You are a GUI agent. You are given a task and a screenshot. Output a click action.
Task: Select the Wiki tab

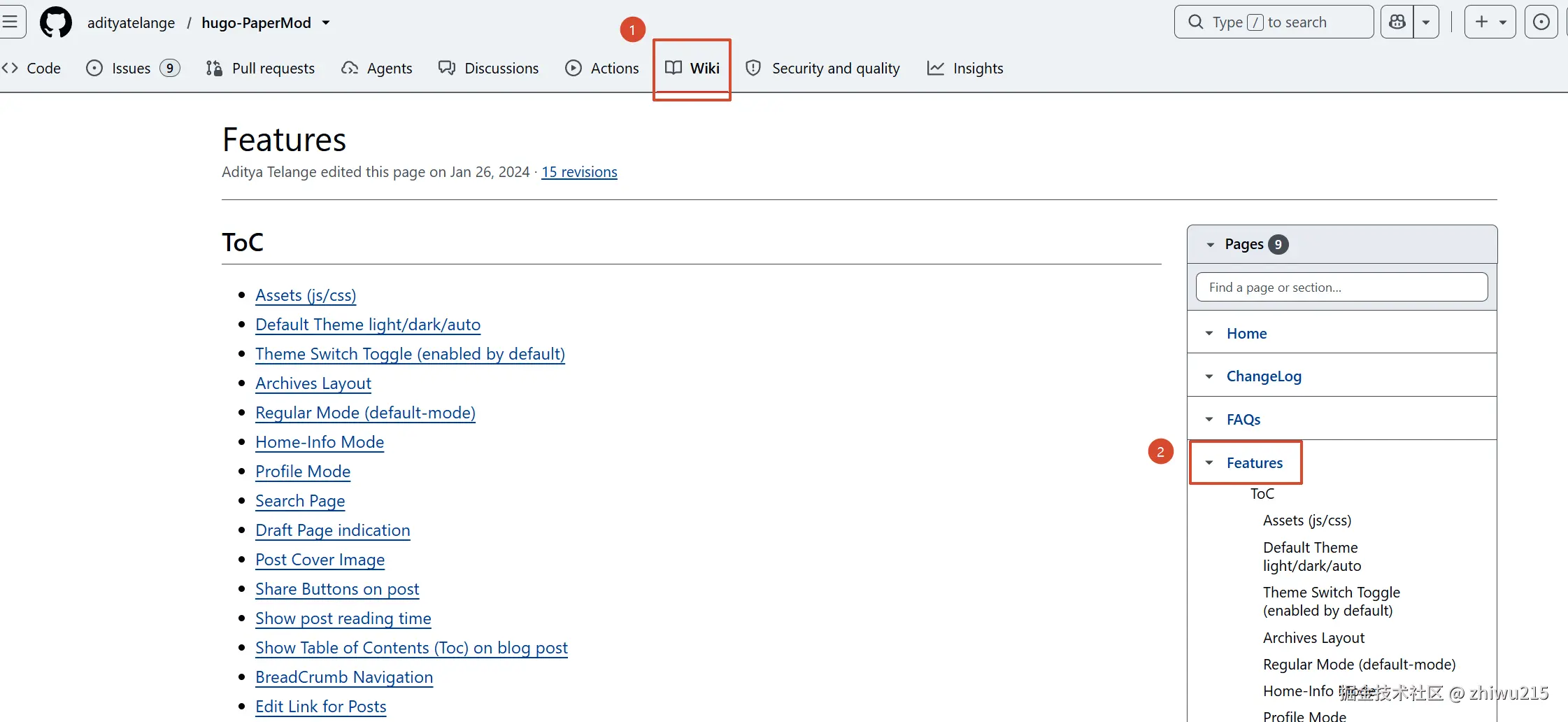[x=692, y=69]
